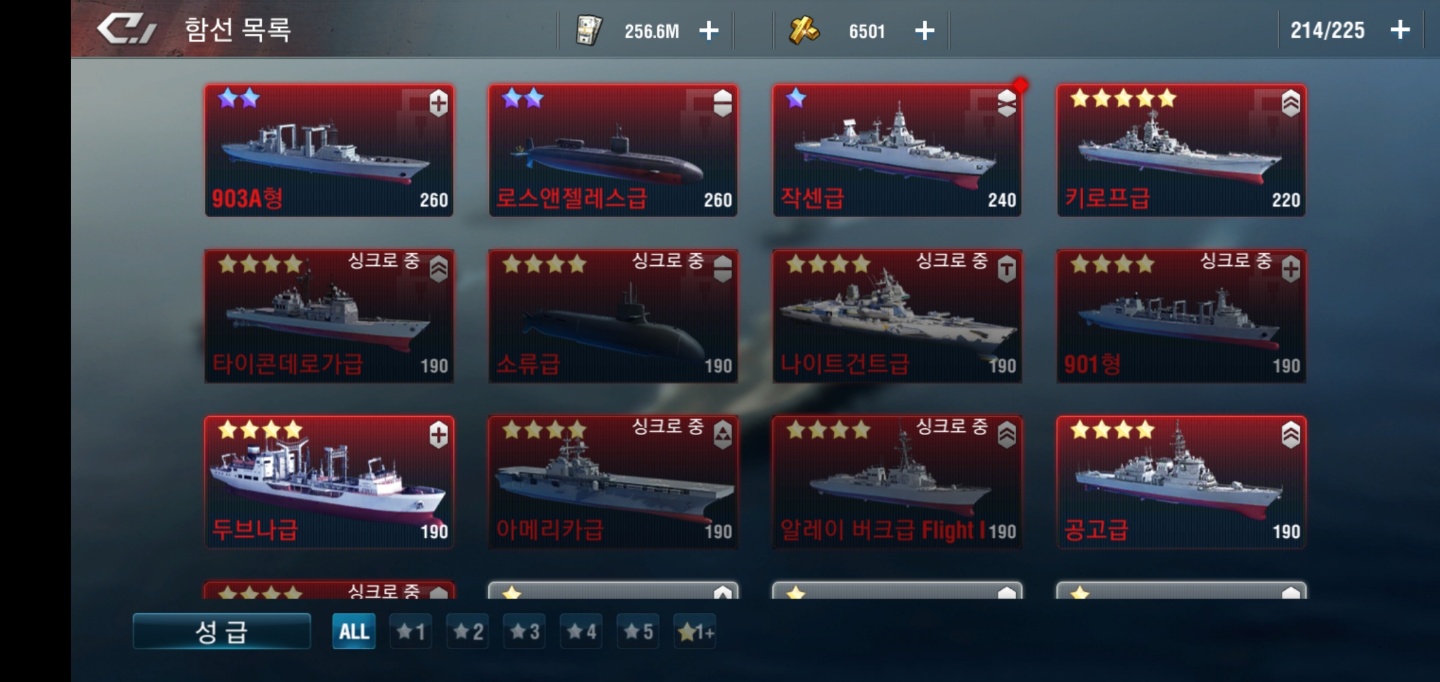Add more cash with plus icon
This screenshot has width=1440, height=682.
pyautogui.click(x=709, y=31)
